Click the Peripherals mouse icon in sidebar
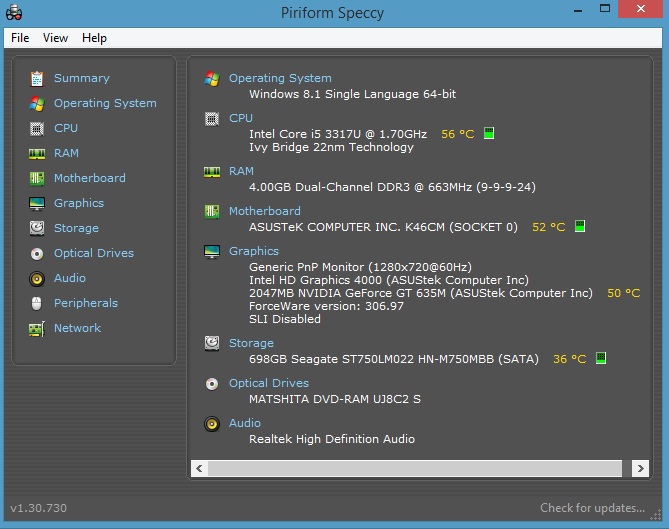The height and width of the screenshot is (529, 669). [x=37, y=303]
